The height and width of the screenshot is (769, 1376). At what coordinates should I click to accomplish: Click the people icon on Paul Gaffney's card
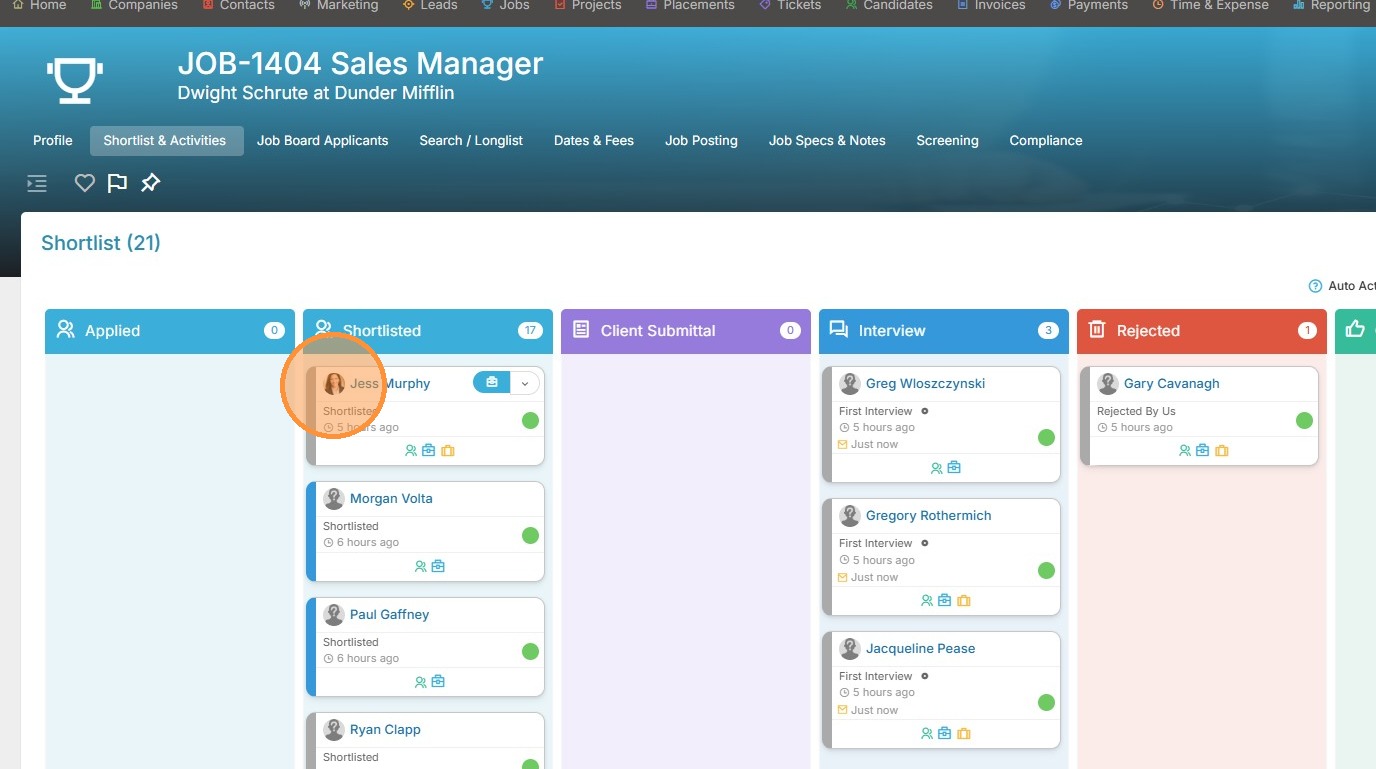click(420, 682)
